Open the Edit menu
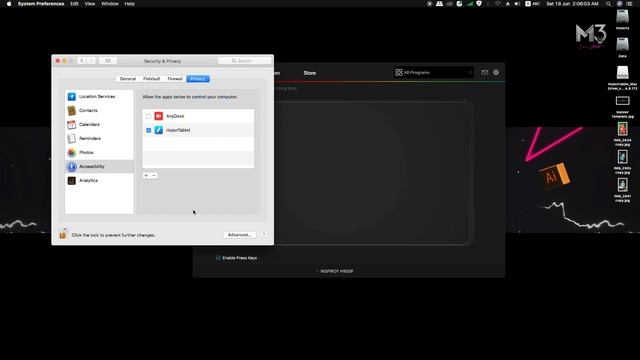640x360 pixels. click(x=74, y=4)
